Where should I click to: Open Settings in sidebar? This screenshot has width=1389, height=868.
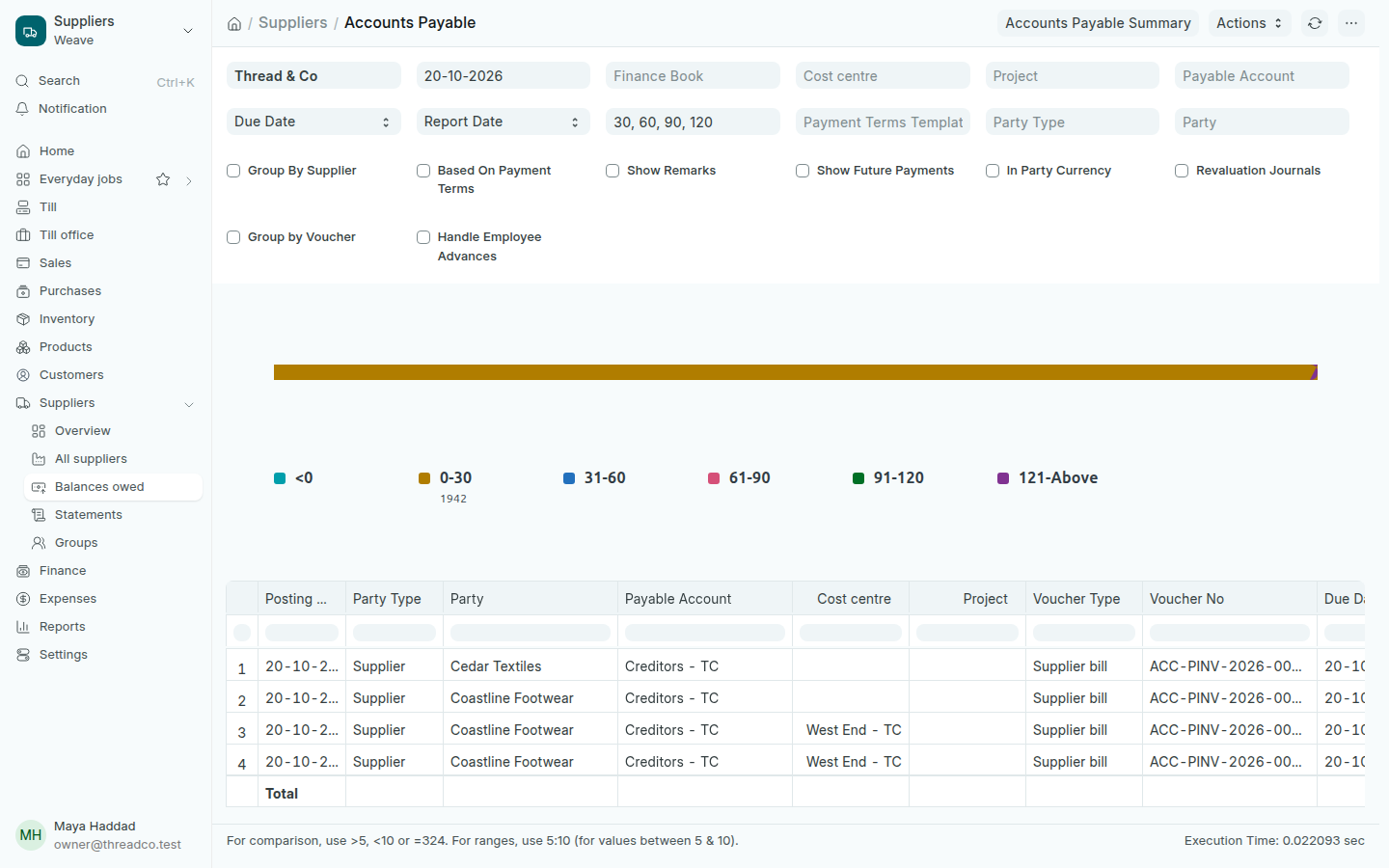(63, 655)
